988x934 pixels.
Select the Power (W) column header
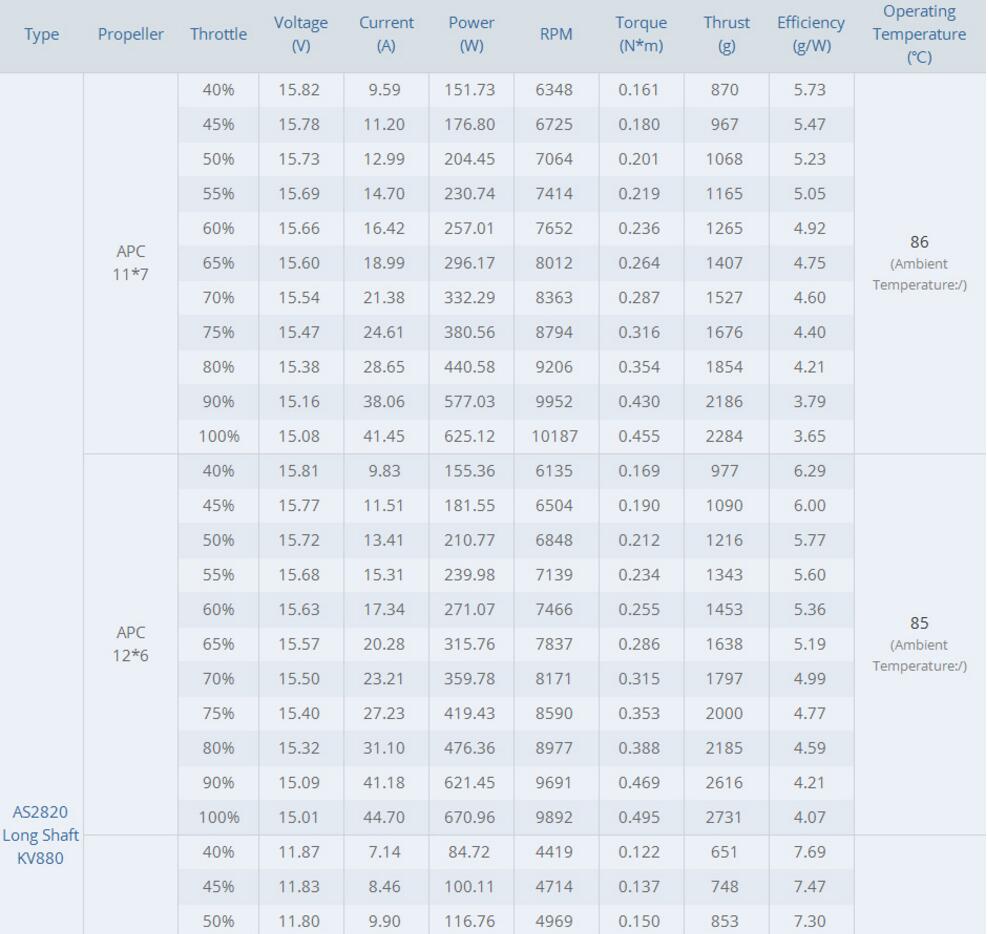pos(471,35)
